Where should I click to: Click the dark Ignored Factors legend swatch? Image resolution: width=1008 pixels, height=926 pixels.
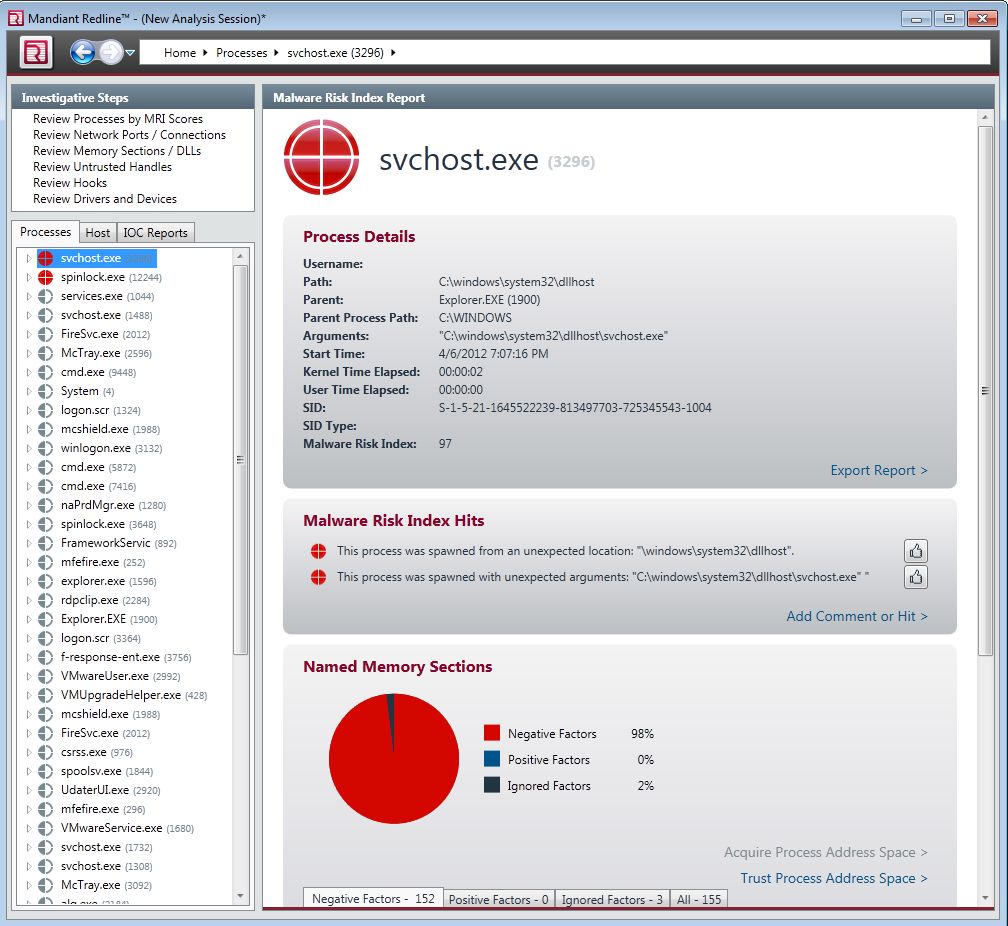[492, 785]
